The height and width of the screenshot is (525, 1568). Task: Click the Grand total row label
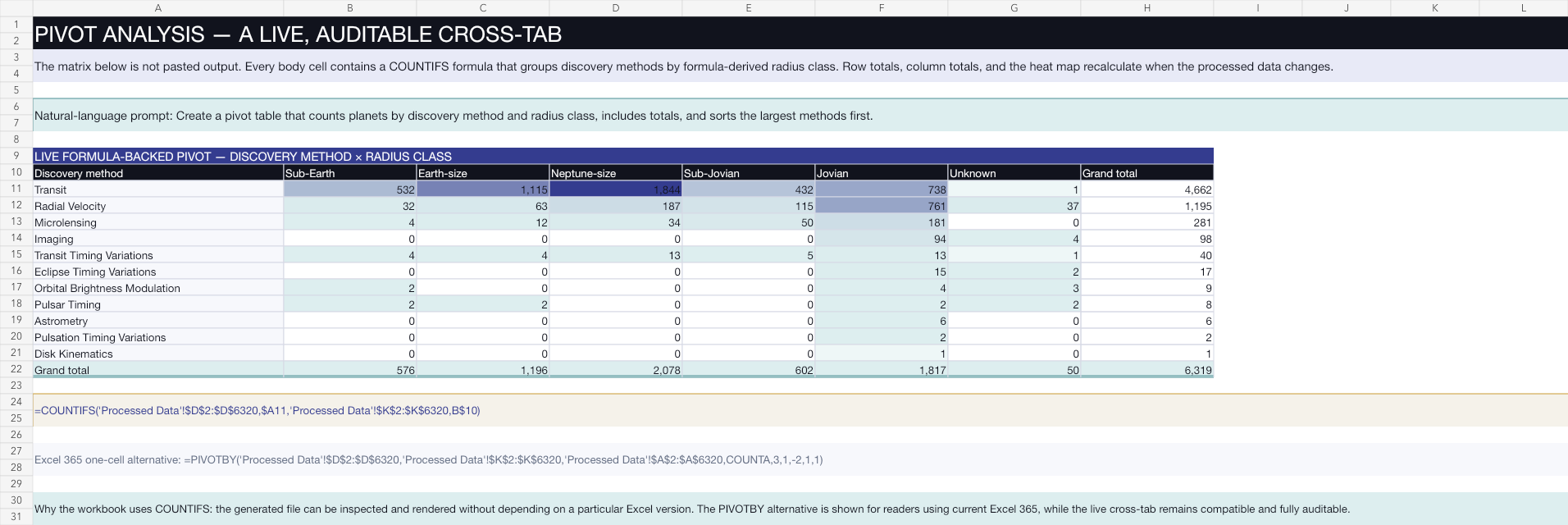158,370
